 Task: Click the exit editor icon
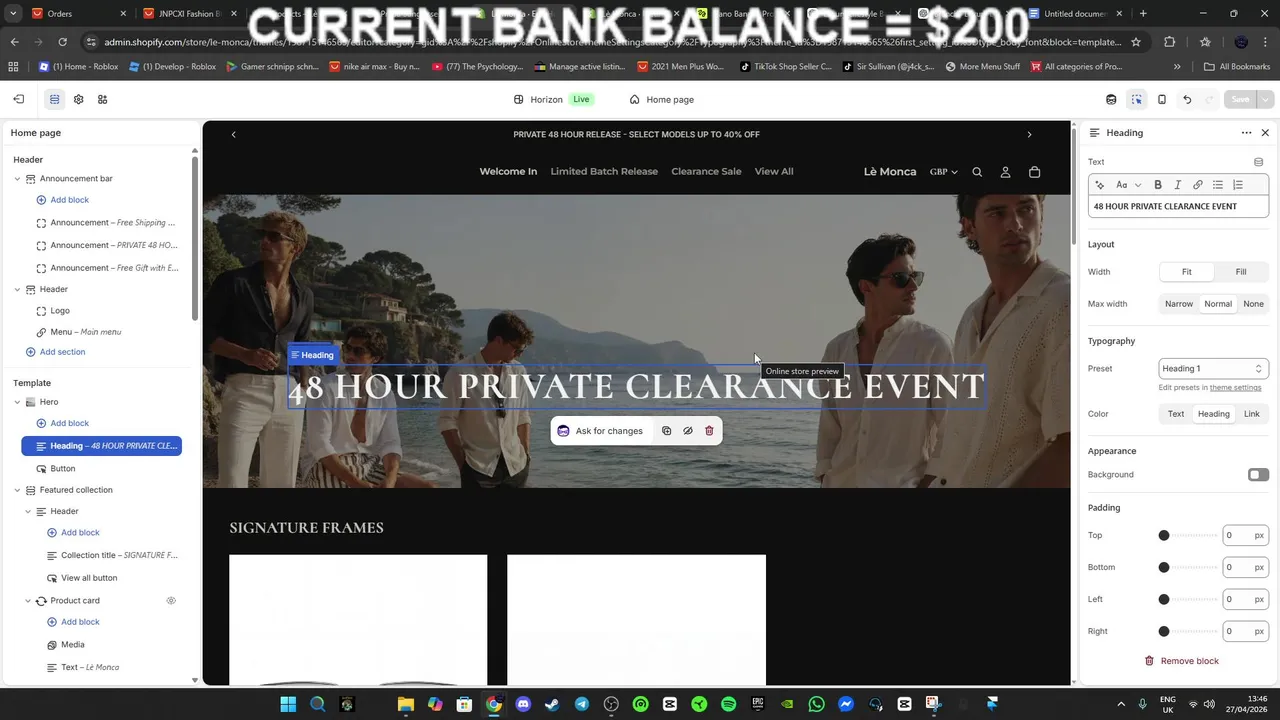(18, 99)
